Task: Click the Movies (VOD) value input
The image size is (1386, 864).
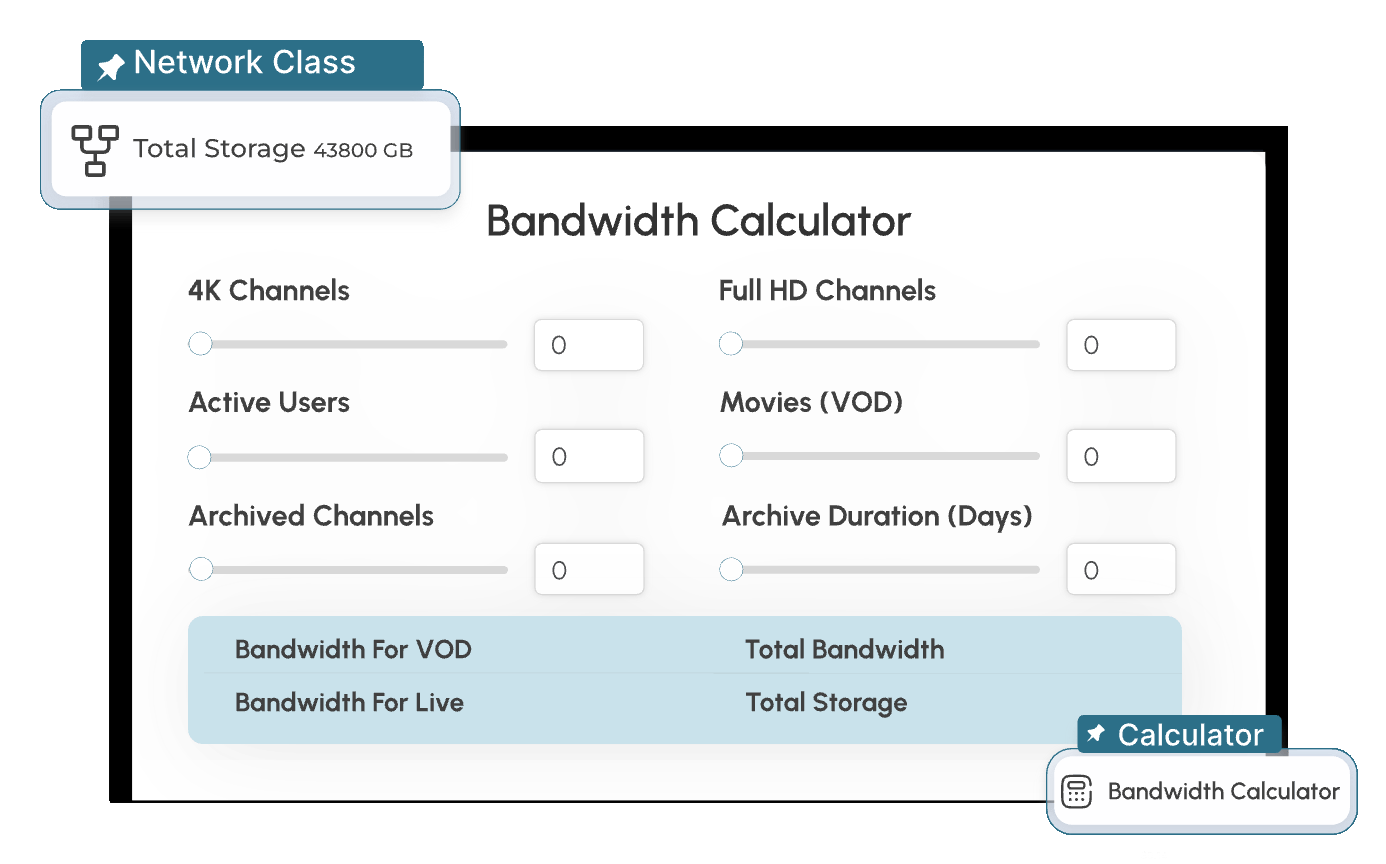Action: [x=1121, y=456]
